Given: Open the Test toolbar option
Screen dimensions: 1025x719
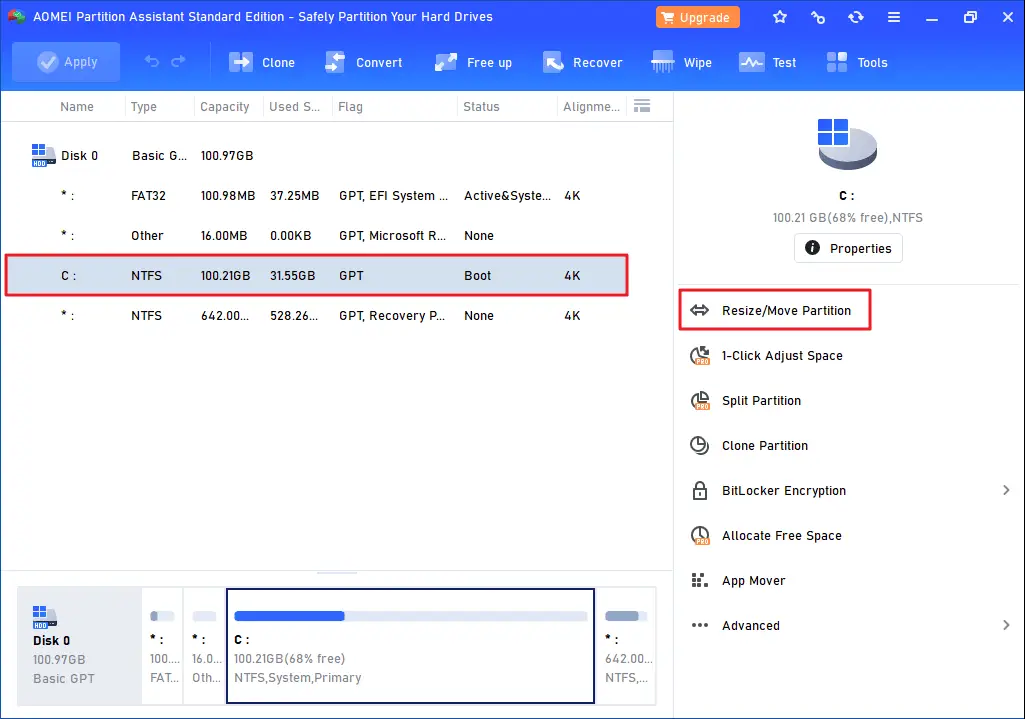Looking at the screenshot, I should pyautogui.click(x=767, y=62).
